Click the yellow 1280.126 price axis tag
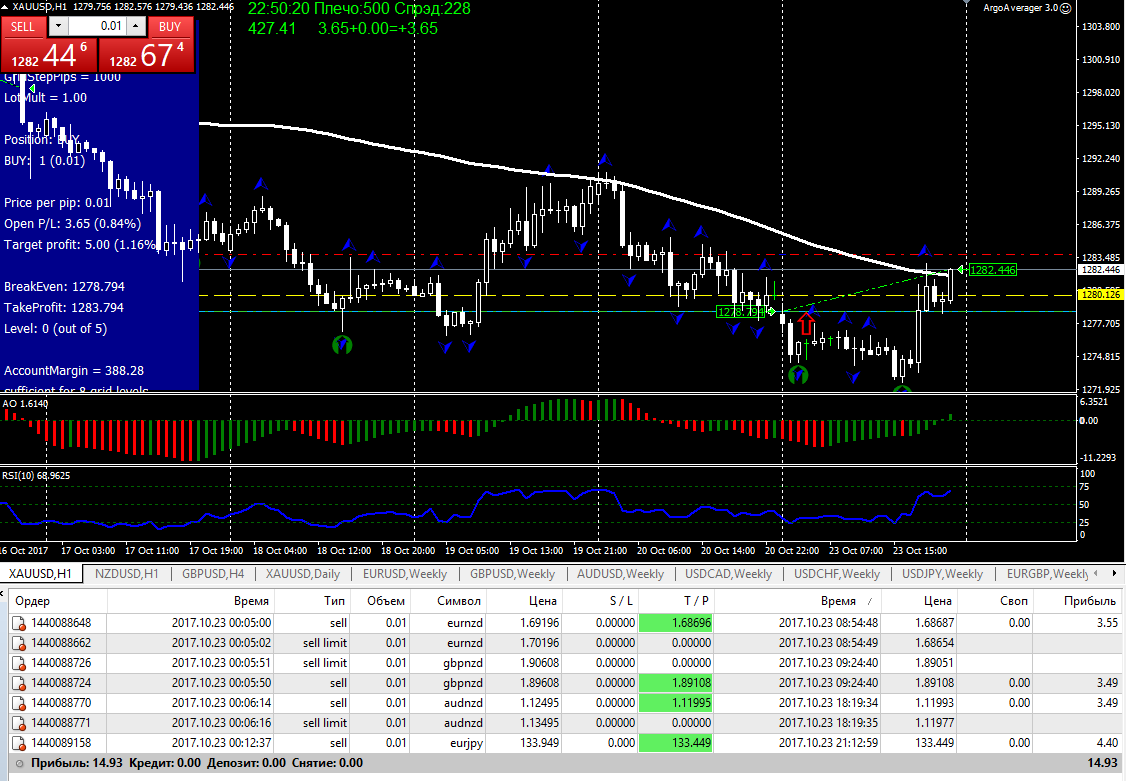 click(x=1100, y=294)
